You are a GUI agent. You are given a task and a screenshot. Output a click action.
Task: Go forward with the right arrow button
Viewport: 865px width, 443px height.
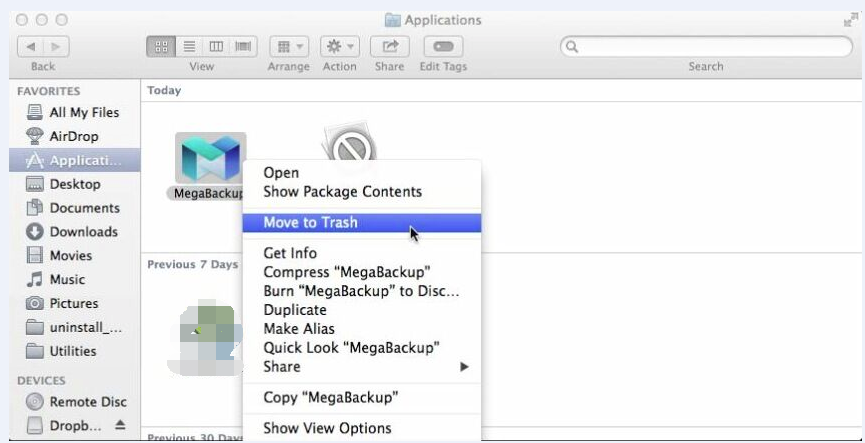coord(56,47)
